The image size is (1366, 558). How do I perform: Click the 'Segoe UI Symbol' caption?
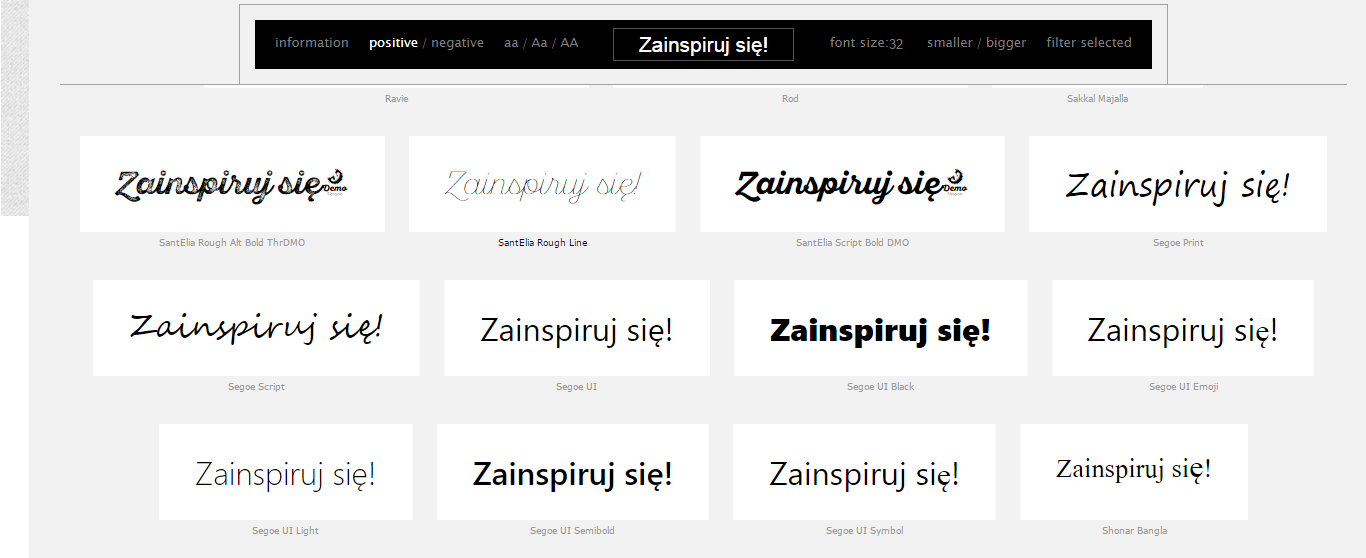click(865, 531)
